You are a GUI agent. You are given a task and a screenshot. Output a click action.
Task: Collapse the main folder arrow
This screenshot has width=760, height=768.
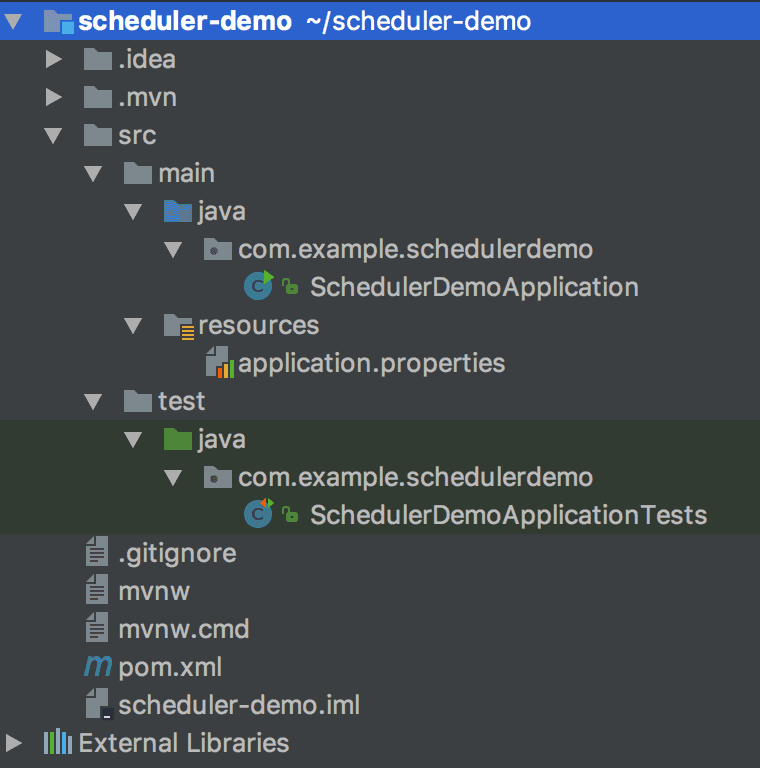tap(93, 173)
